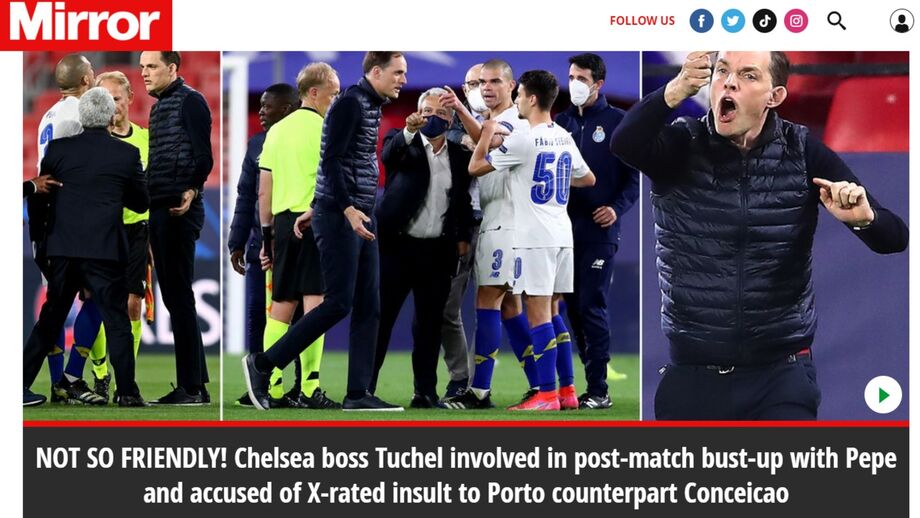Viewport: 920px width, 518px height.
Task: Open the Tuchel bust-up headline article
Action: click(466, 475)
